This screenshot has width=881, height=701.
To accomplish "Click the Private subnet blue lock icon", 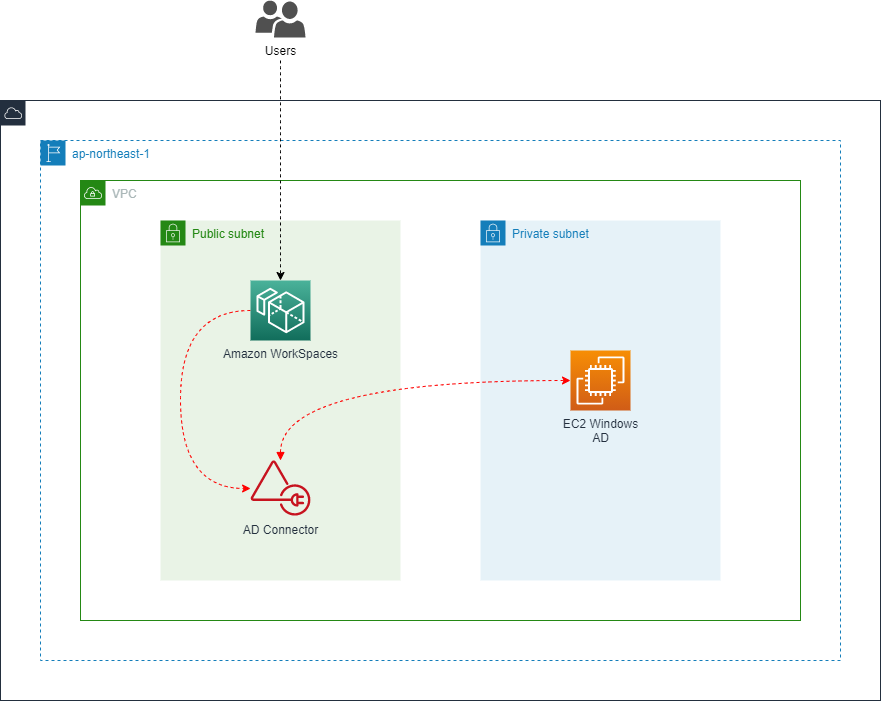I will 493,233.
